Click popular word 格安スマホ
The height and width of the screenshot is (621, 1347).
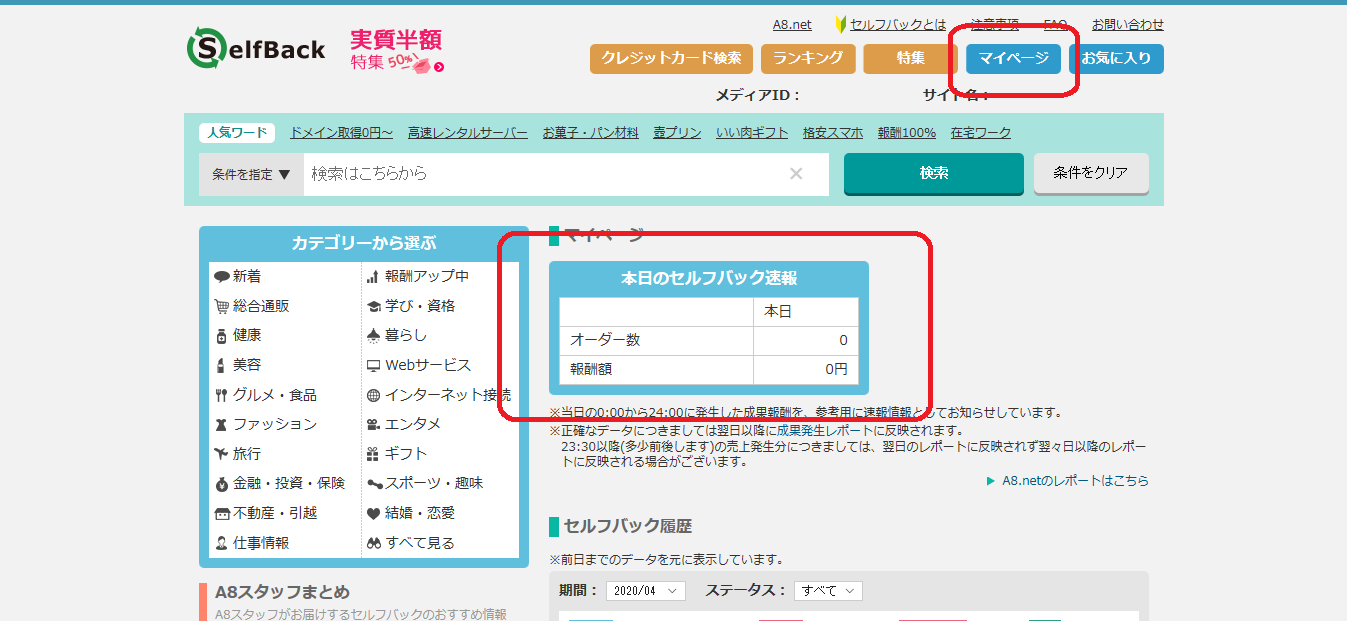click(x=833, y=133)
